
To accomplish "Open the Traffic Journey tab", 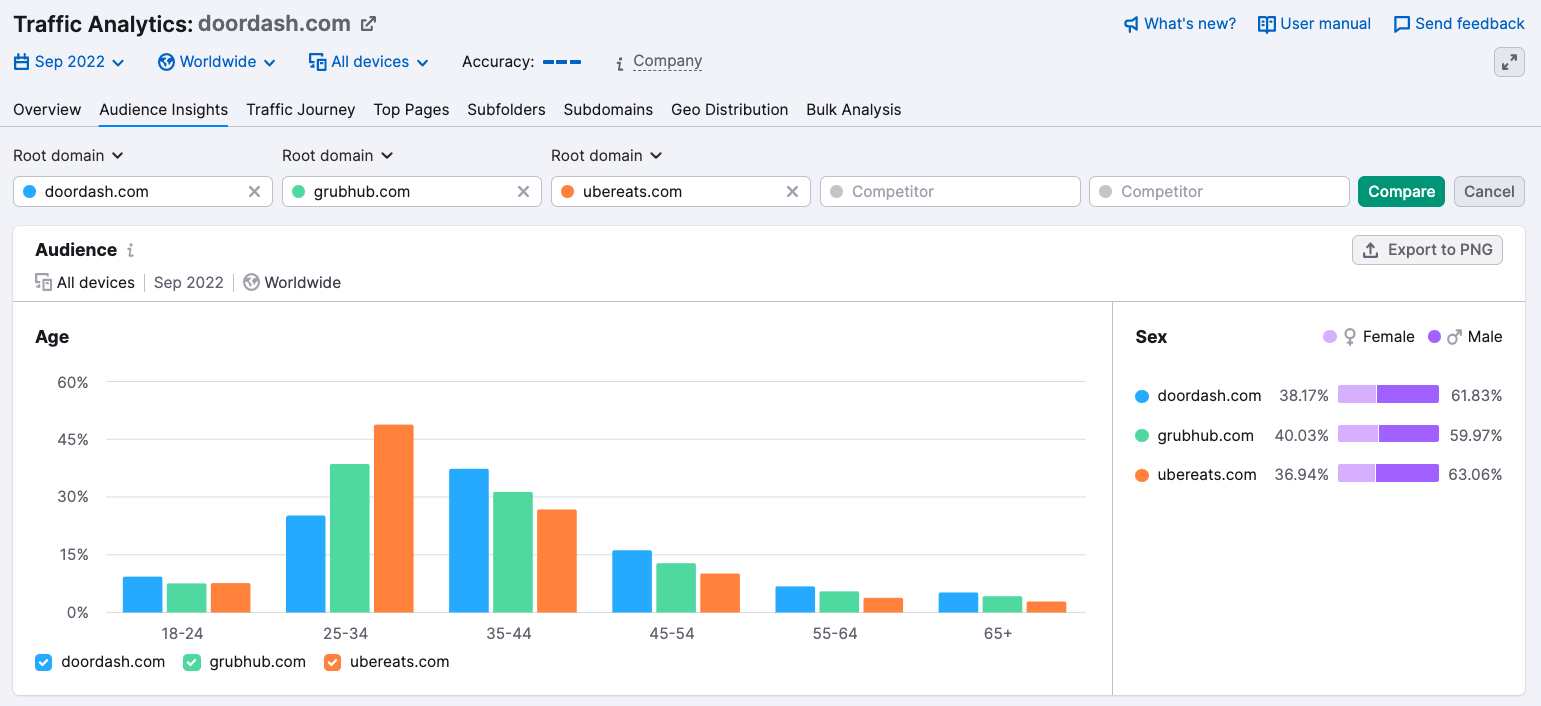I will [301, 110].
